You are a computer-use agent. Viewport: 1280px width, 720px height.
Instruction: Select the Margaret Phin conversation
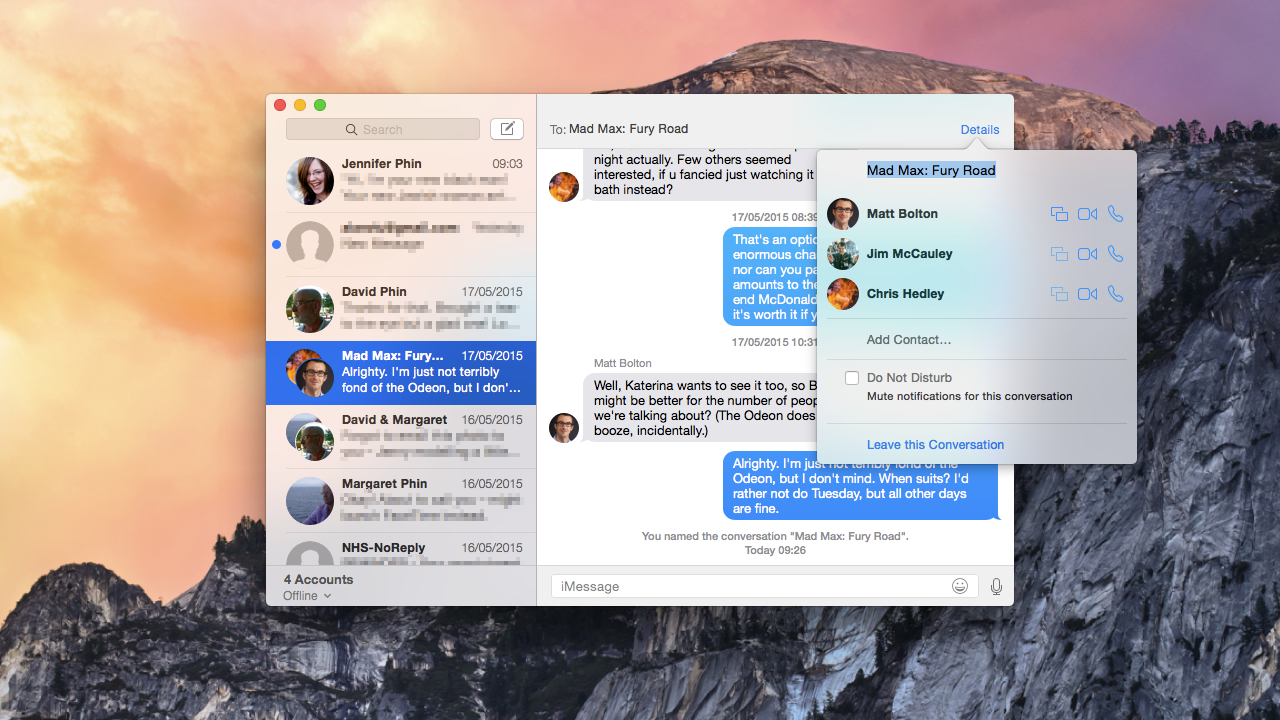point(401,501)
